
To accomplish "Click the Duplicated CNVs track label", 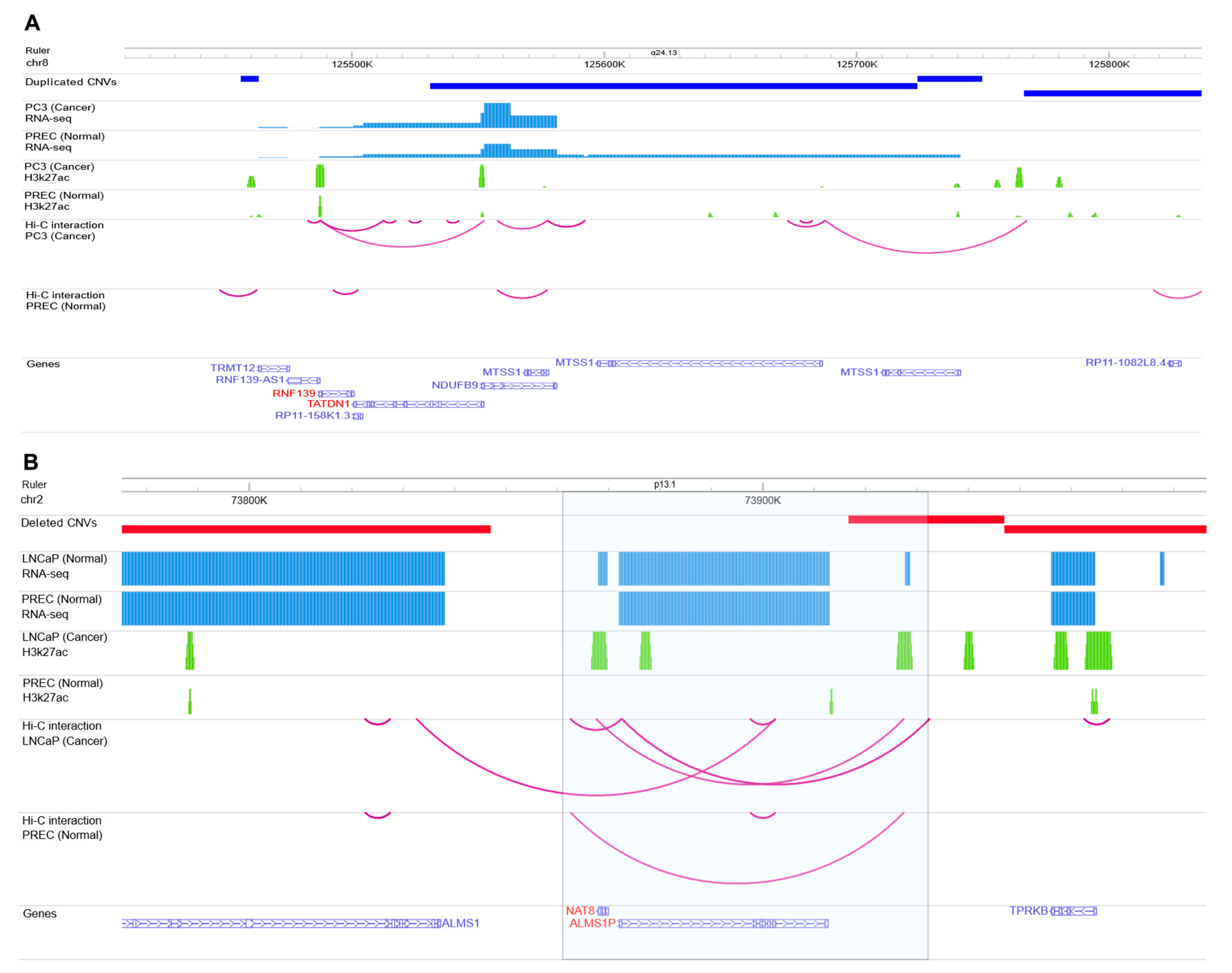I will 71,82.
